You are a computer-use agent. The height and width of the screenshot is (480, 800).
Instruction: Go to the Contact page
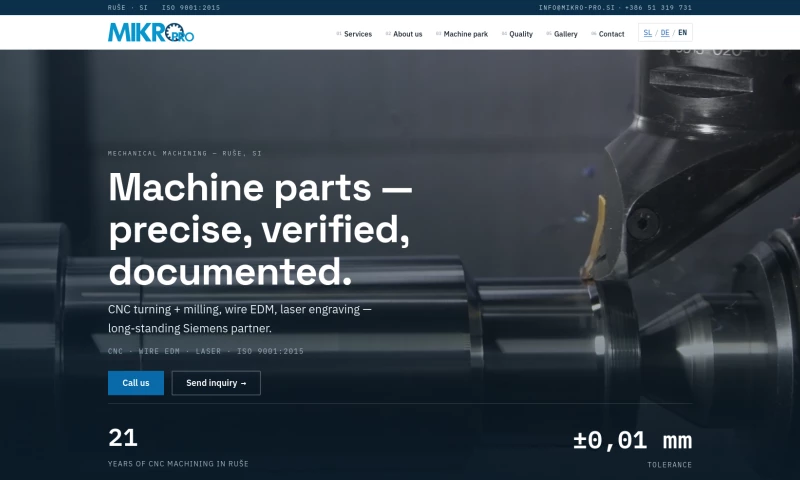coord(607,34)
